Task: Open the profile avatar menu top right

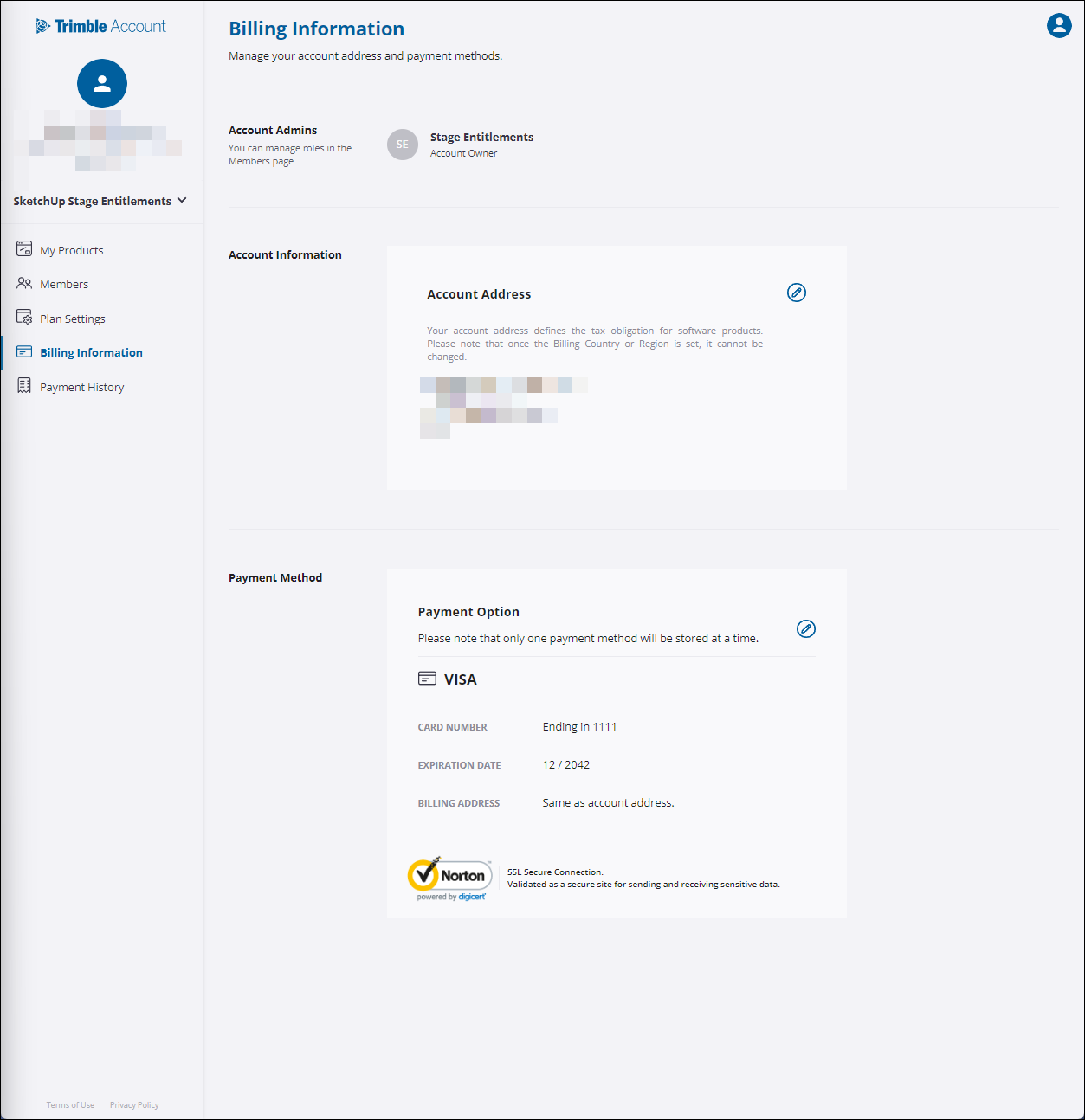Action: click(x=1058, y=25)
